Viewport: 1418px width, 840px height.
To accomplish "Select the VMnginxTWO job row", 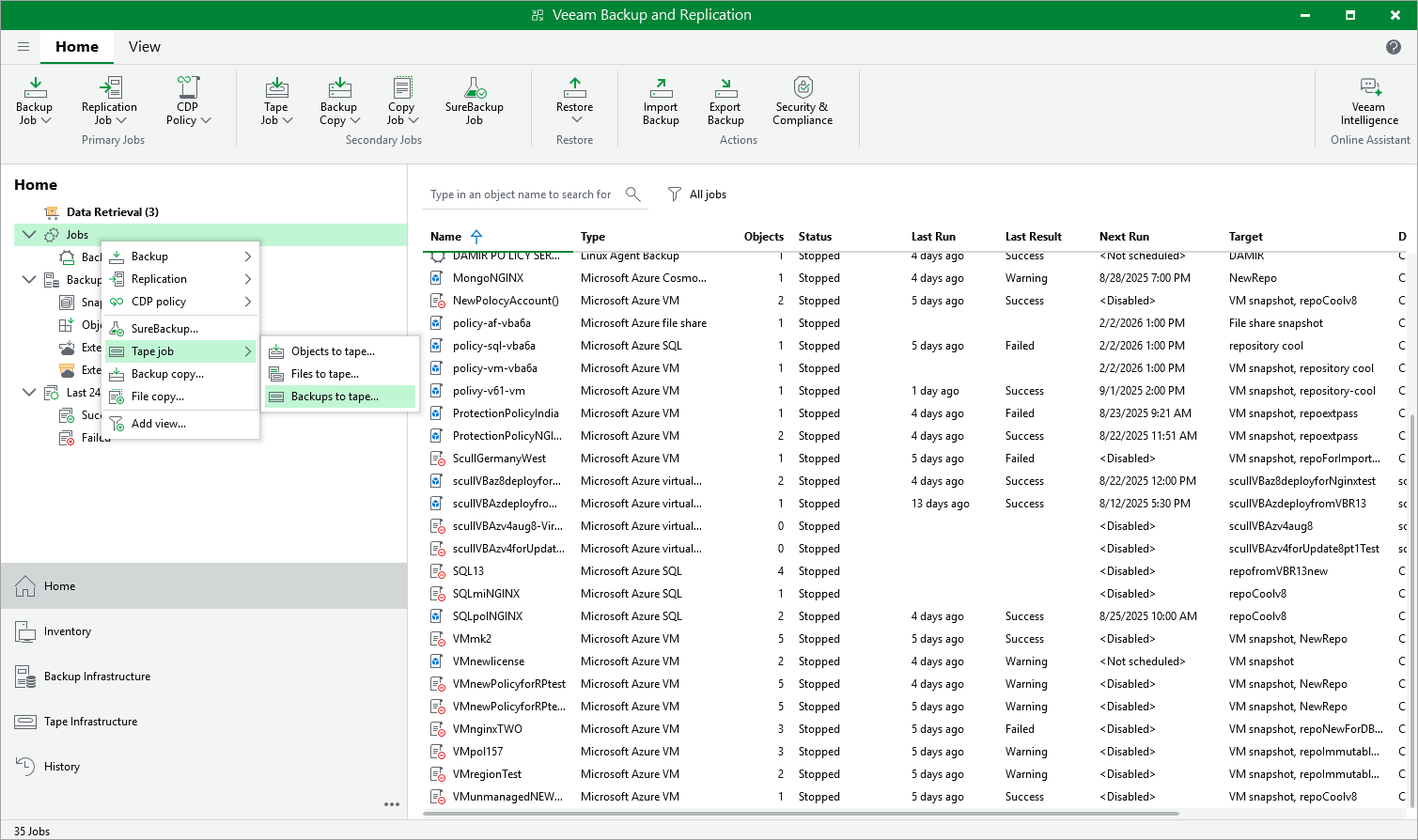I will [x=916, y=729].
